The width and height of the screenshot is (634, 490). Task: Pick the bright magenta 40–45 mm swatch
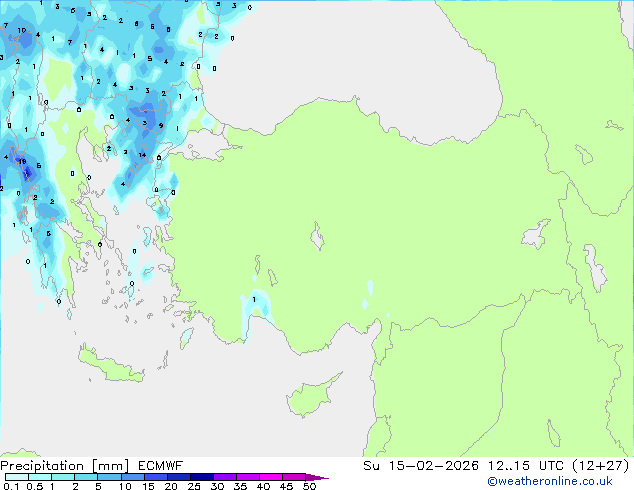271,477
